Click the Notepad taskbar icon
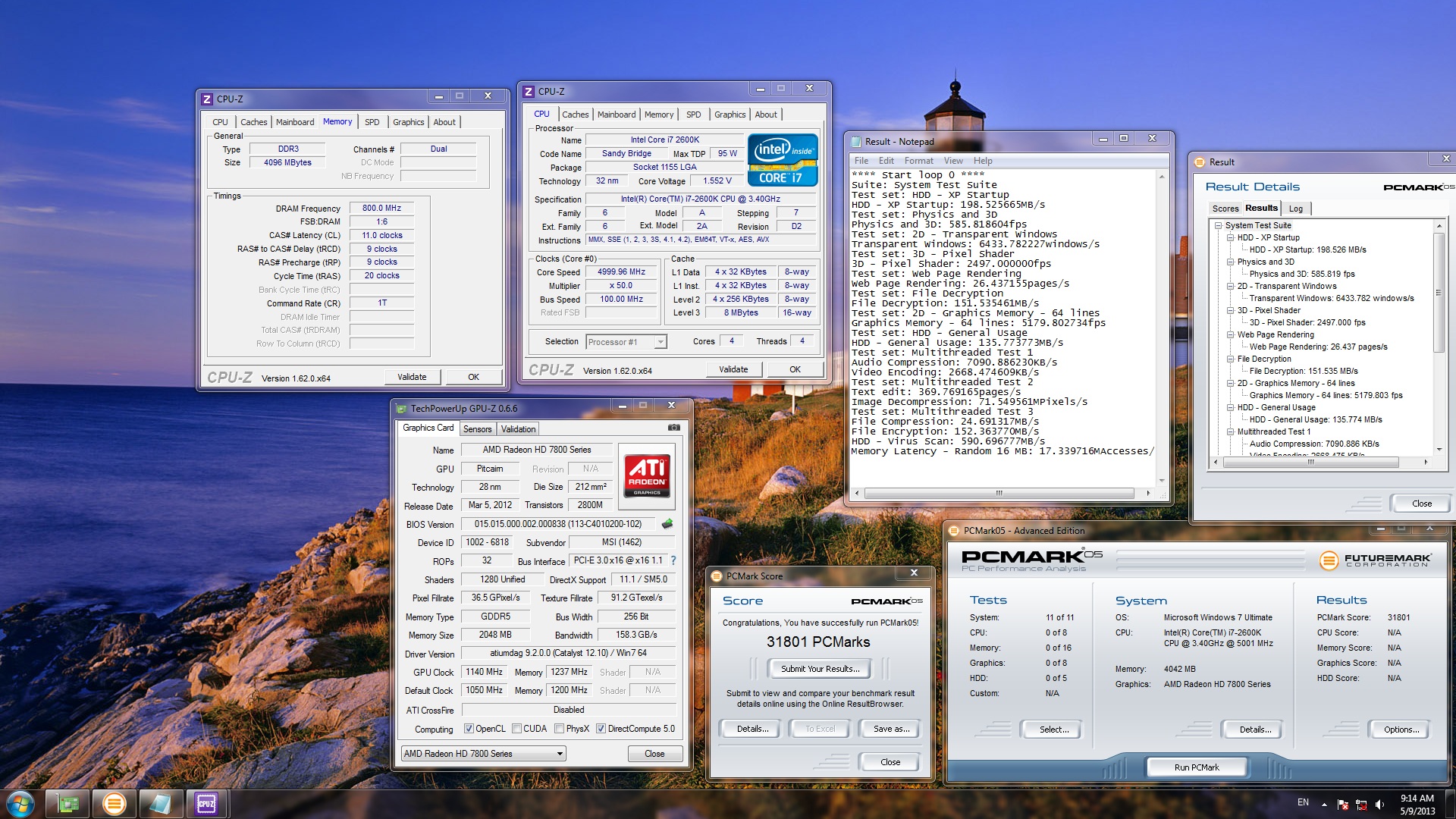Screen dimensions: 1456x819 [x=160, y=804]
